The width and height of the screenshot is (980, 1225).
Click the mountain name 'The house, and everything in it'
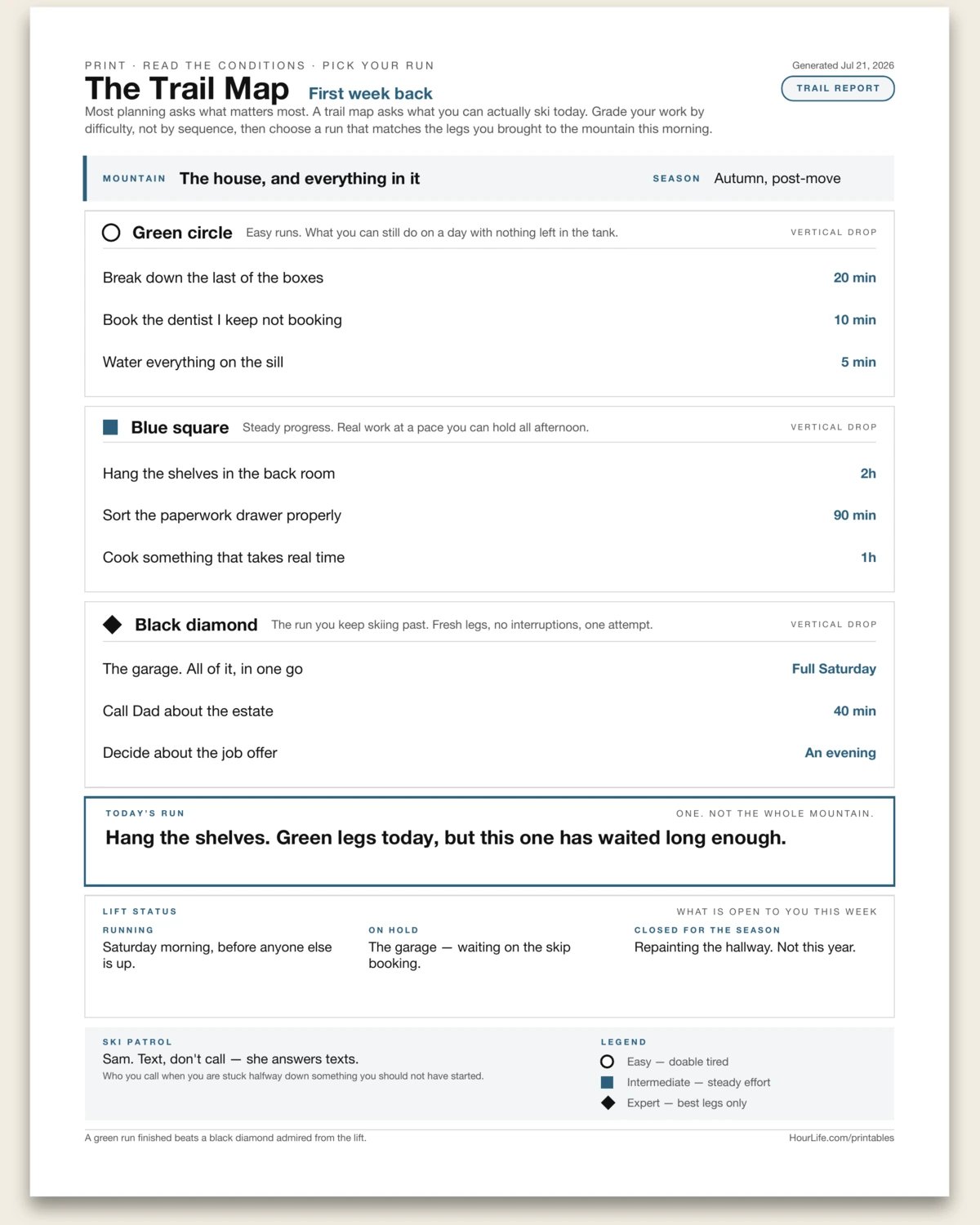300,179
